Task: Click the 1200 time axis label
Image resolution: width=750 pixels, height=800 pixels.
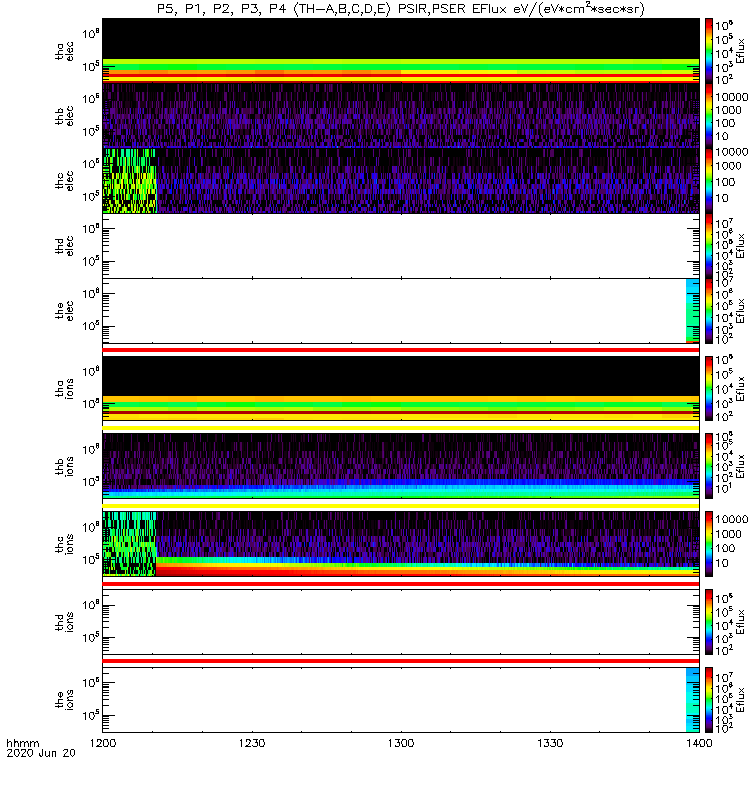Action: click(x=103, y=743)
